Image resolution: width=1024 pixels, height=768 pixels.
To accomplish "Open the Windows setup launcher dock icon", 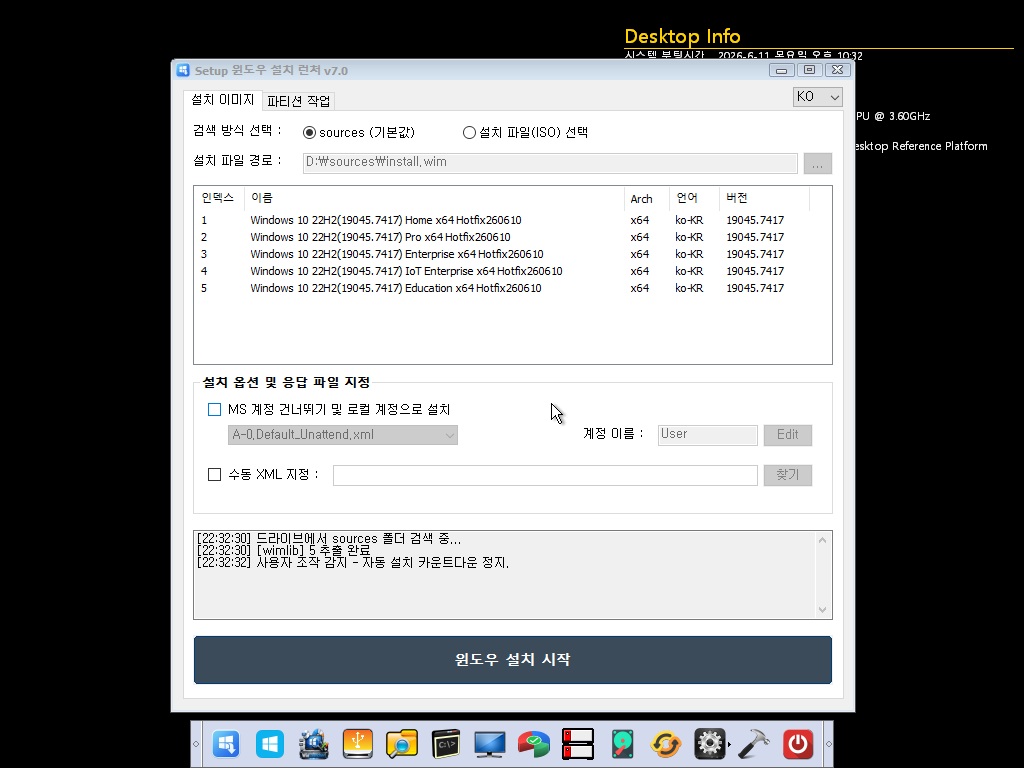I will [226, 744].
